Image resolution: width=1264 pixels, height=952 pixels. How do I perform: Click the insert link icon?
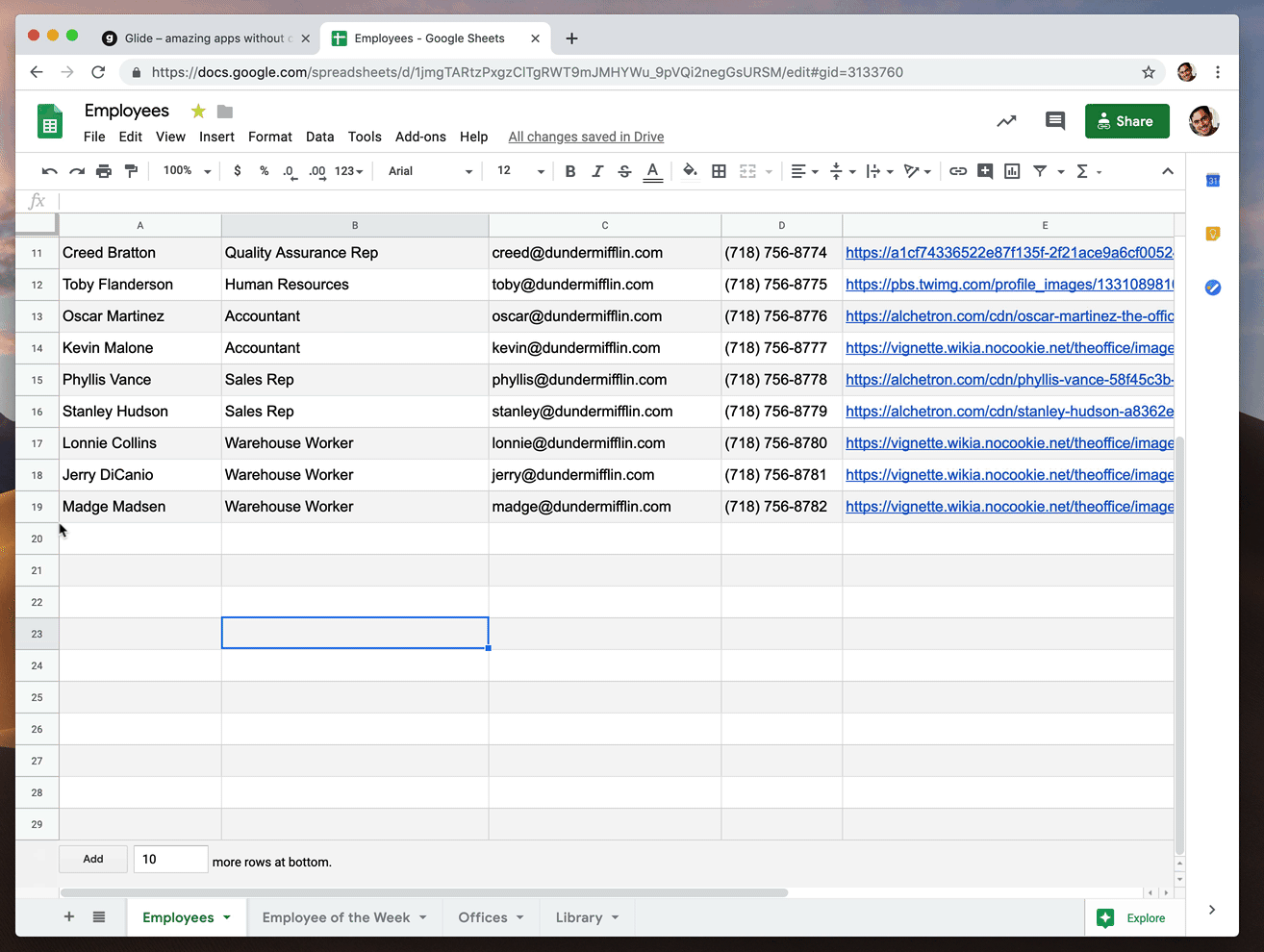pyautogui.click(x=958, y=171)
